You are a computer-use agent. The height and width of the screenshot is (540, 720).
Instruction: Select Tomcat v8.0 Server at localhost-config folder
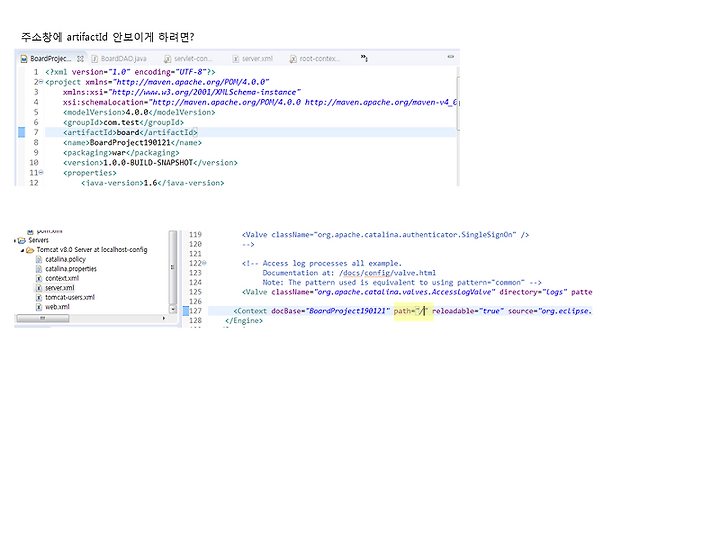pos(92,250)
